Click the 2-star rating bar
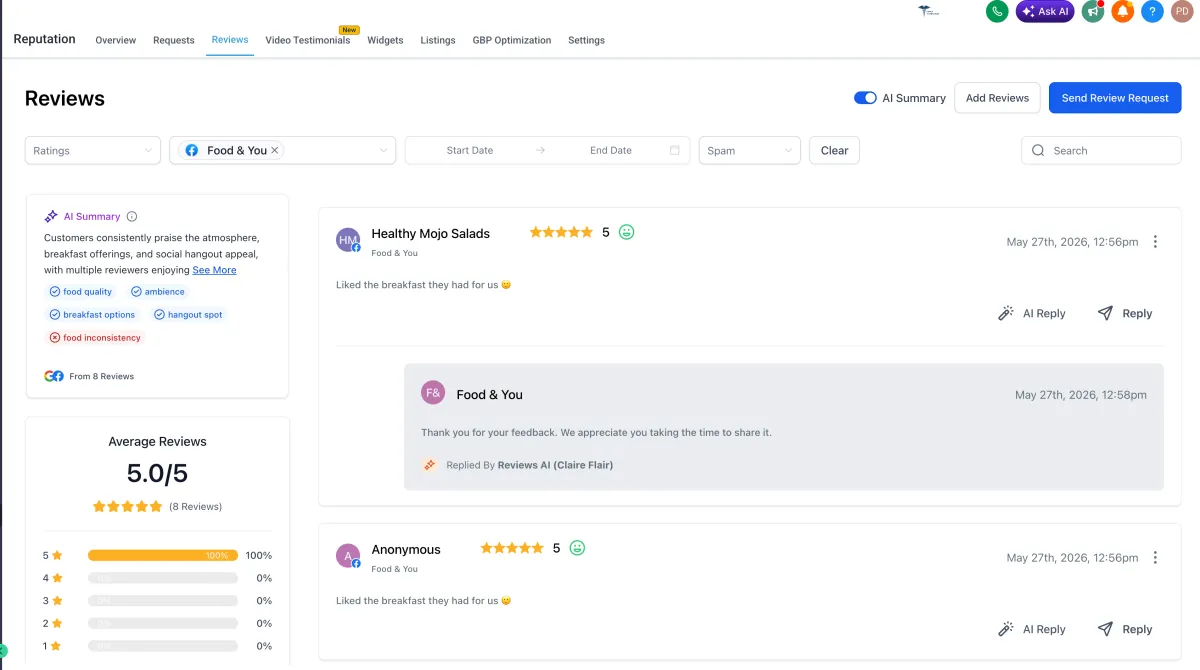Viewport: 1200px width, 670px height. (x=163, y=623)
